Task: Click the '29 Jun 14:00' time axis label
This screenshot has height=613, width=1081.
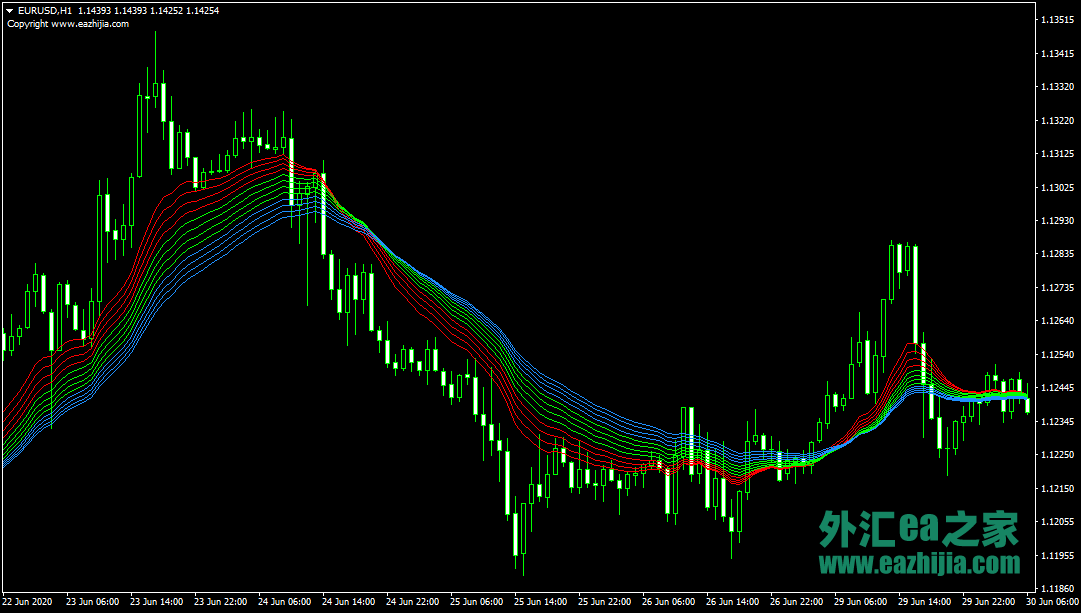Action: tap(925, 602)
